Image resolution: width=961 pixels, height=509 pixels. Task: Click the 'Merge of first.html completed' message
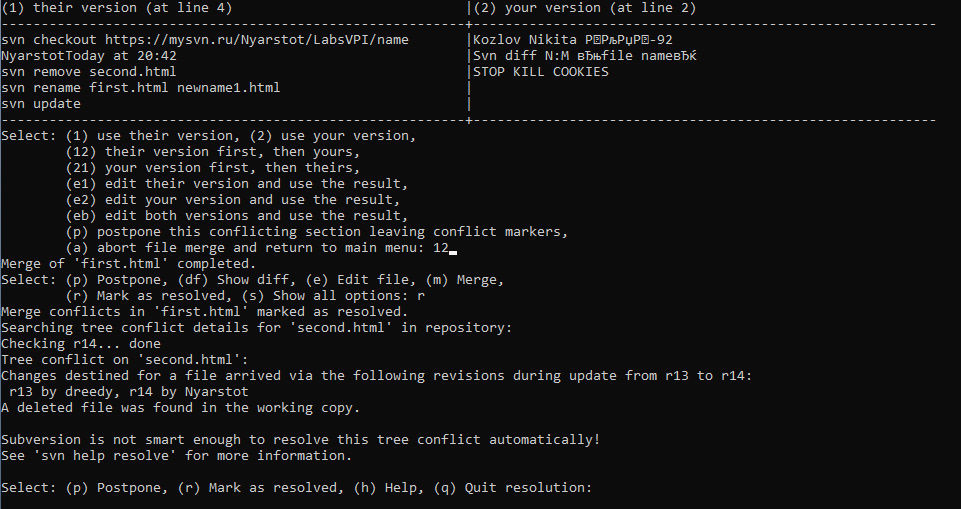tap(129, 263)
